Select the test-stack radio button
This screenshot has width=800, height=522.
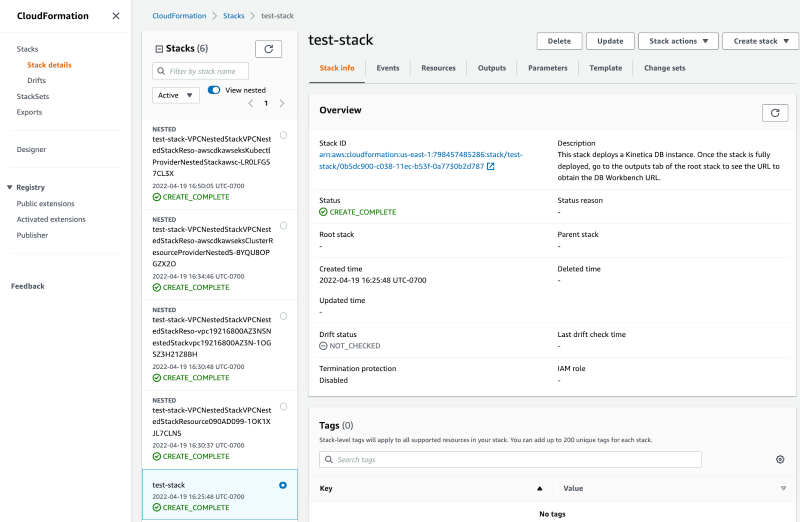283,485
